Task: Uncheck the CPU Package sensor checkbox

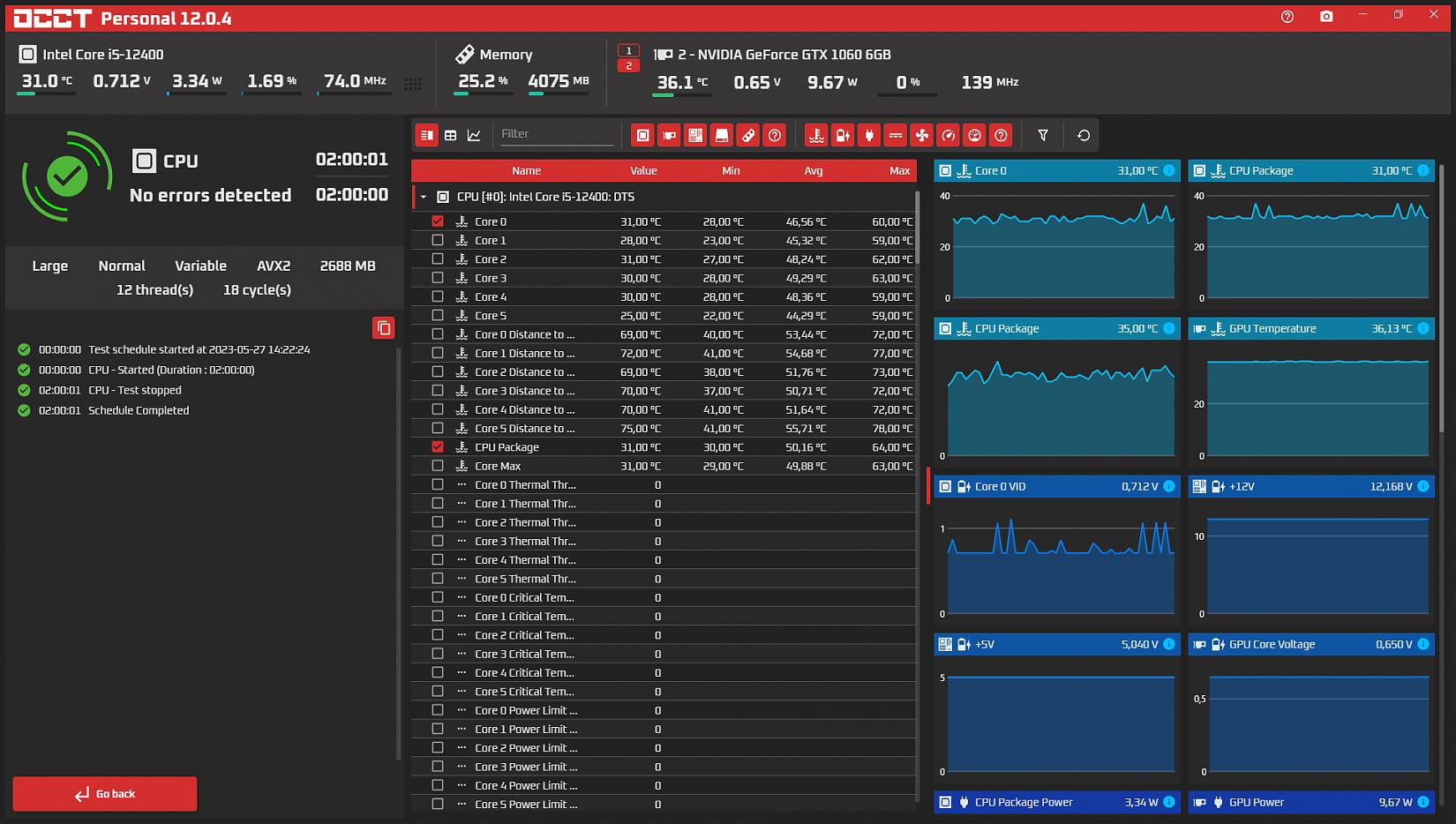Action: 438,447
